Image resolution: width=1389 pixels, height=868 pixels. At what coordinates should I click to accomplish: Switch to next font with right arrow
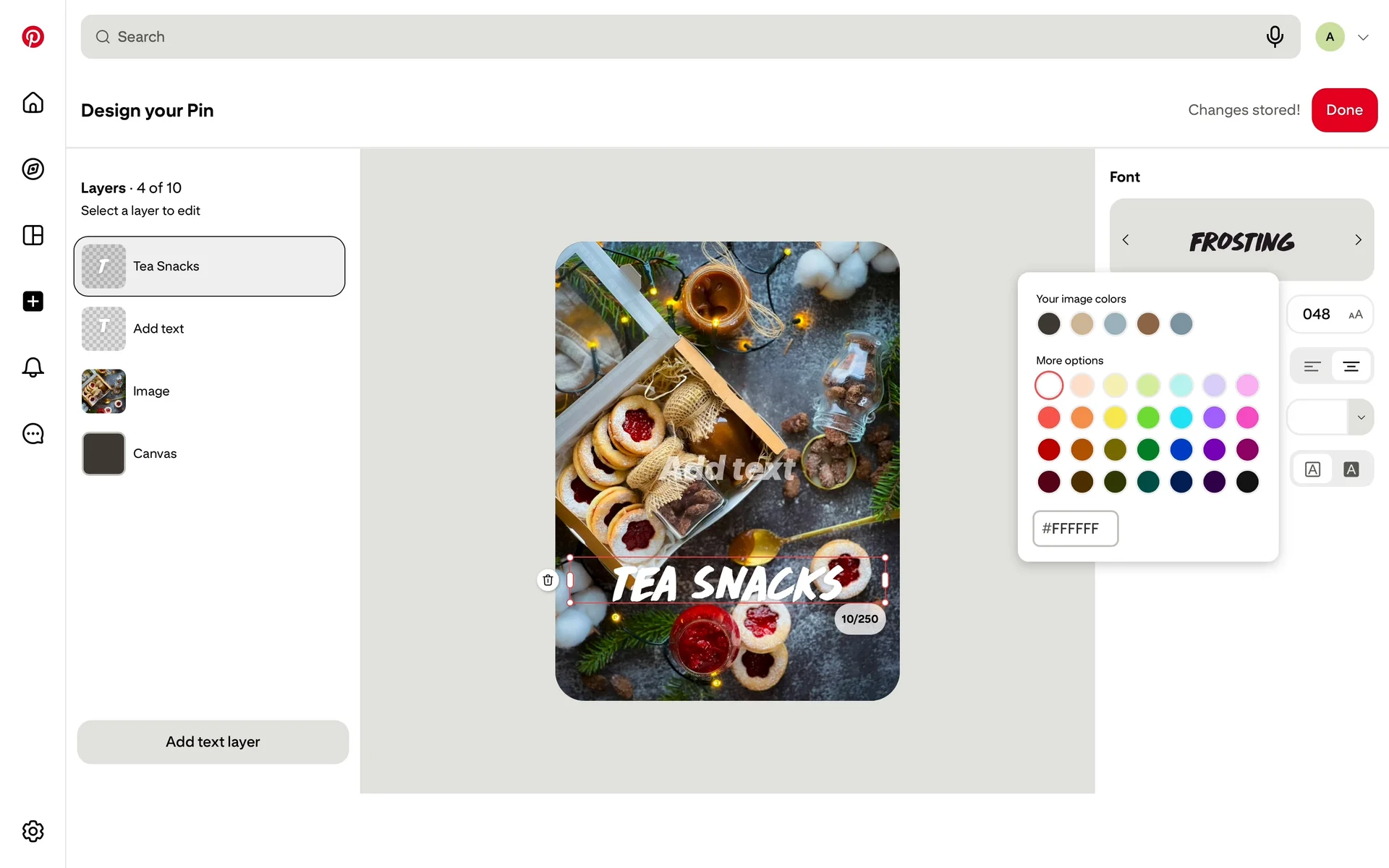coord(1358,240)
